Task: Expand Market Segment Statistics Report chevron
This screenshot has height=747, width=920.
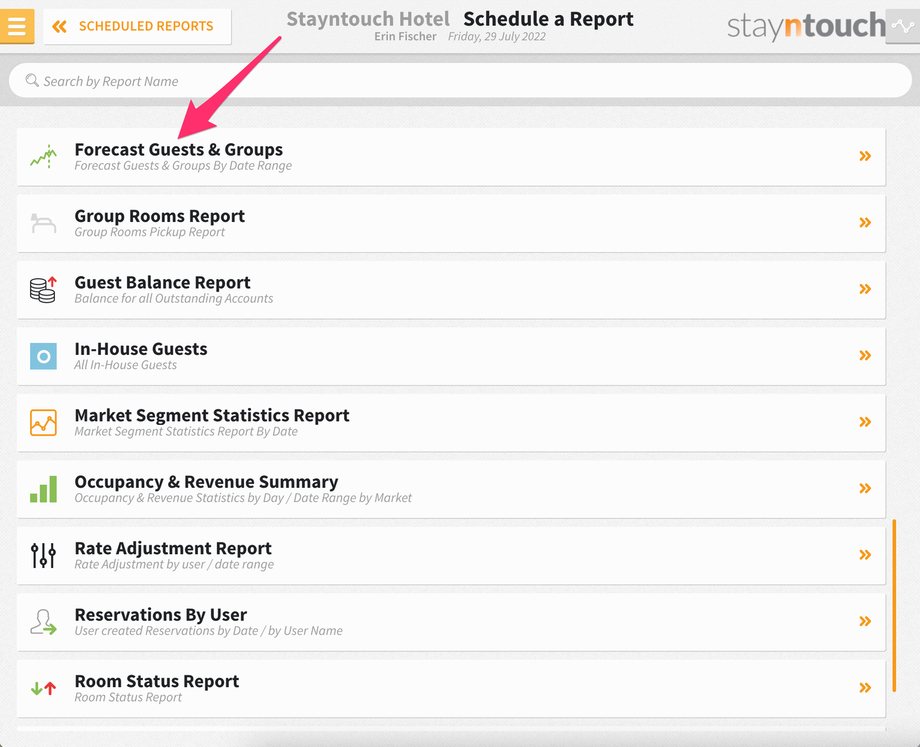Action: click(x=865, y=421)
